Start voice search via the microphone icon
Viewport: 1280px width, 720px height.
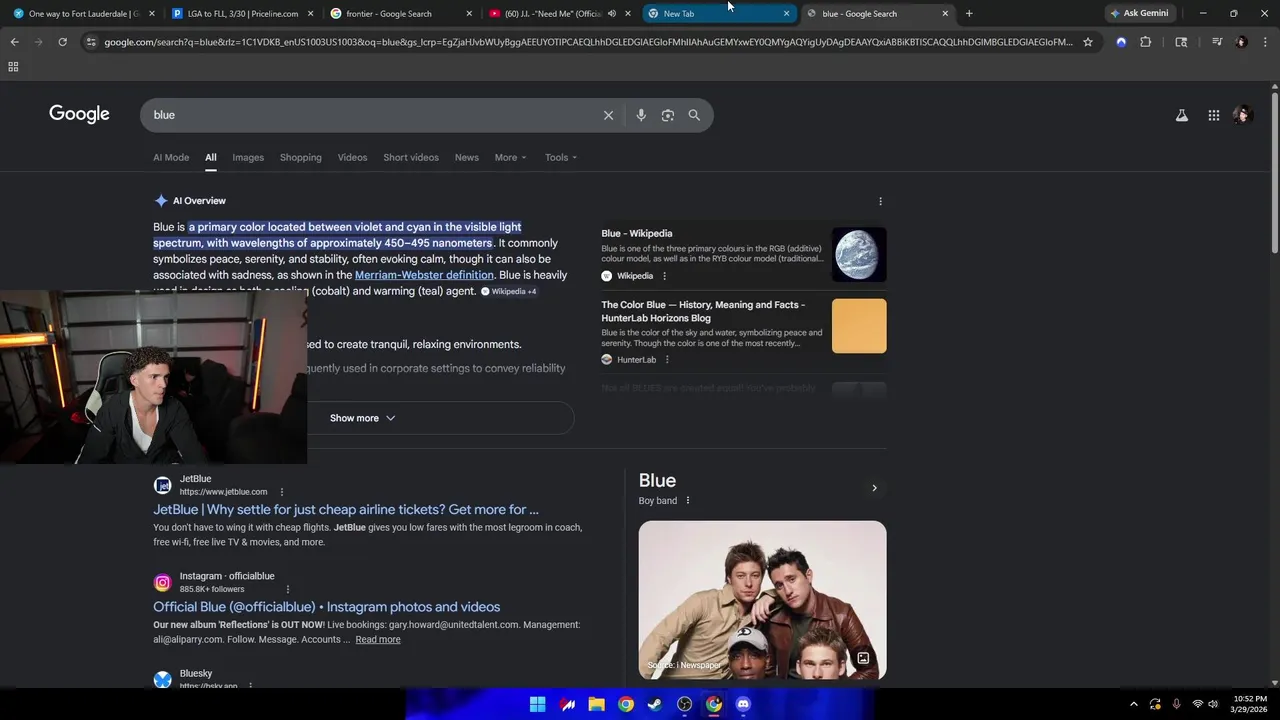pyautogui.click(x=641, y=115)
